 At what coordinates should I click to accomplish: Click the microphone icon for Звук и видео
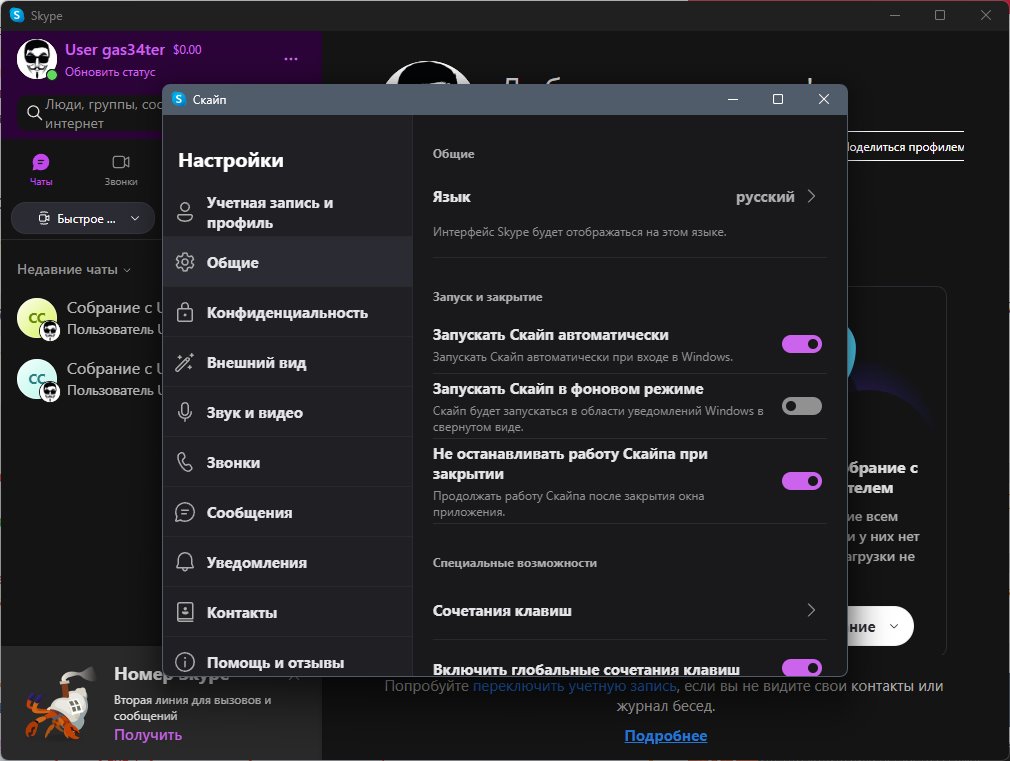tap(184, 413)
